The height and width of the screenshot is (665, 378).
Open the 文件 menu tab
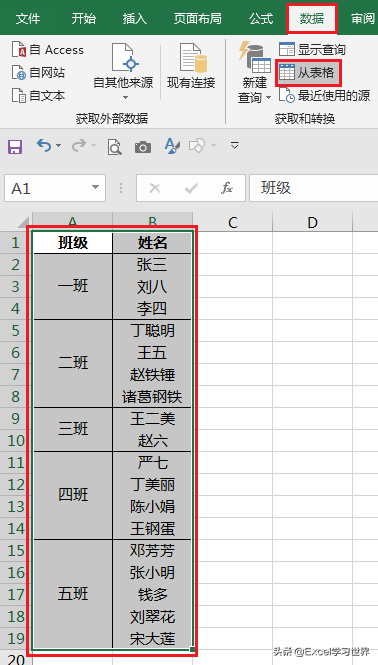coord(28,18)
